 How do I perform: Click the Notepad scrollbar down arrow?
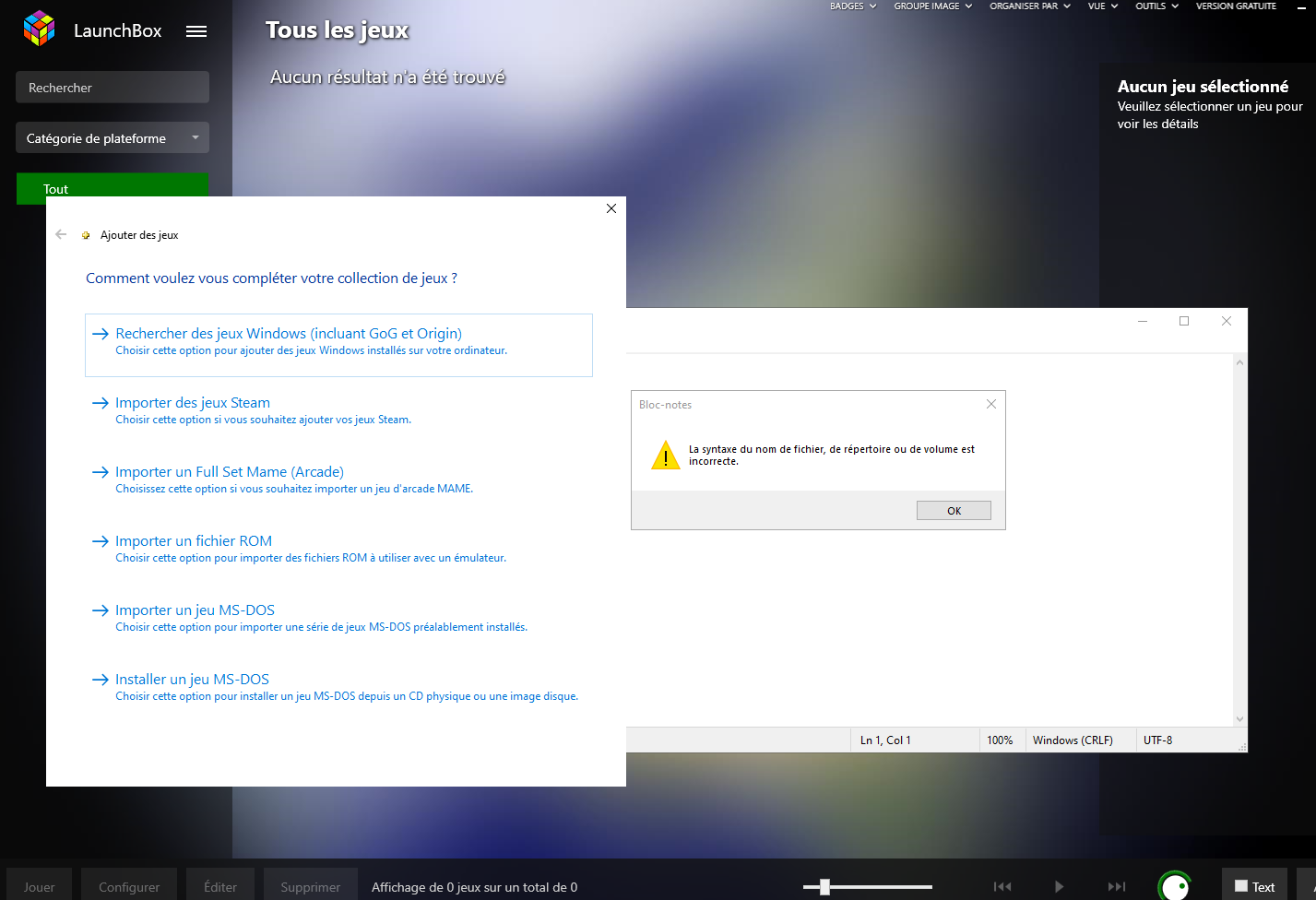coord(1239,719)
